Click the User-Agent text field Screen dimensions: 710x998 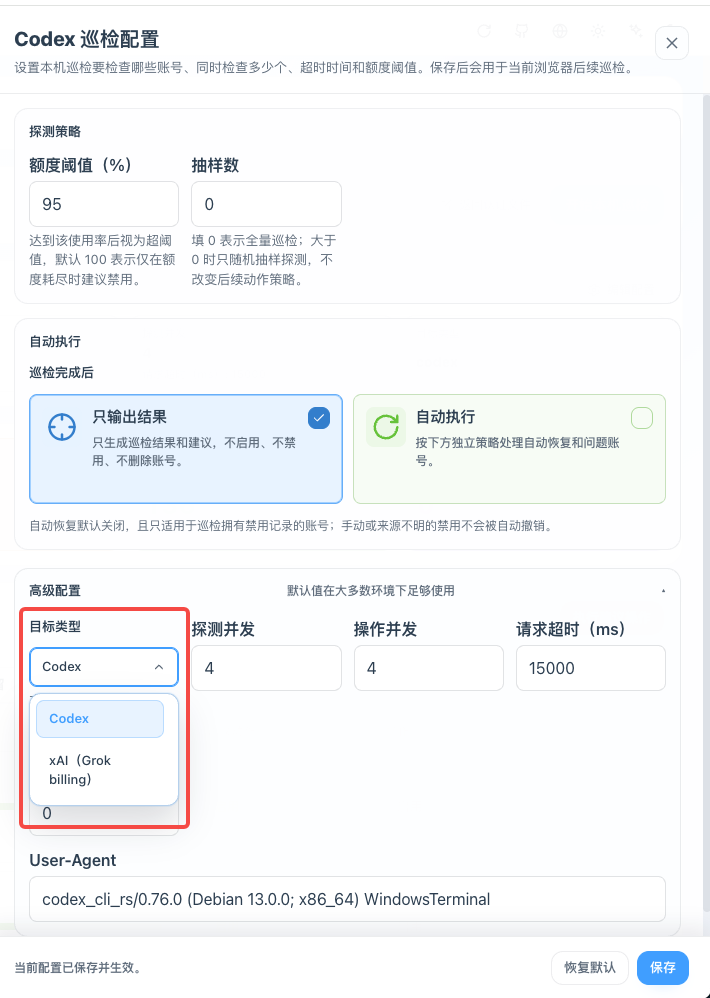click(347, 899)
